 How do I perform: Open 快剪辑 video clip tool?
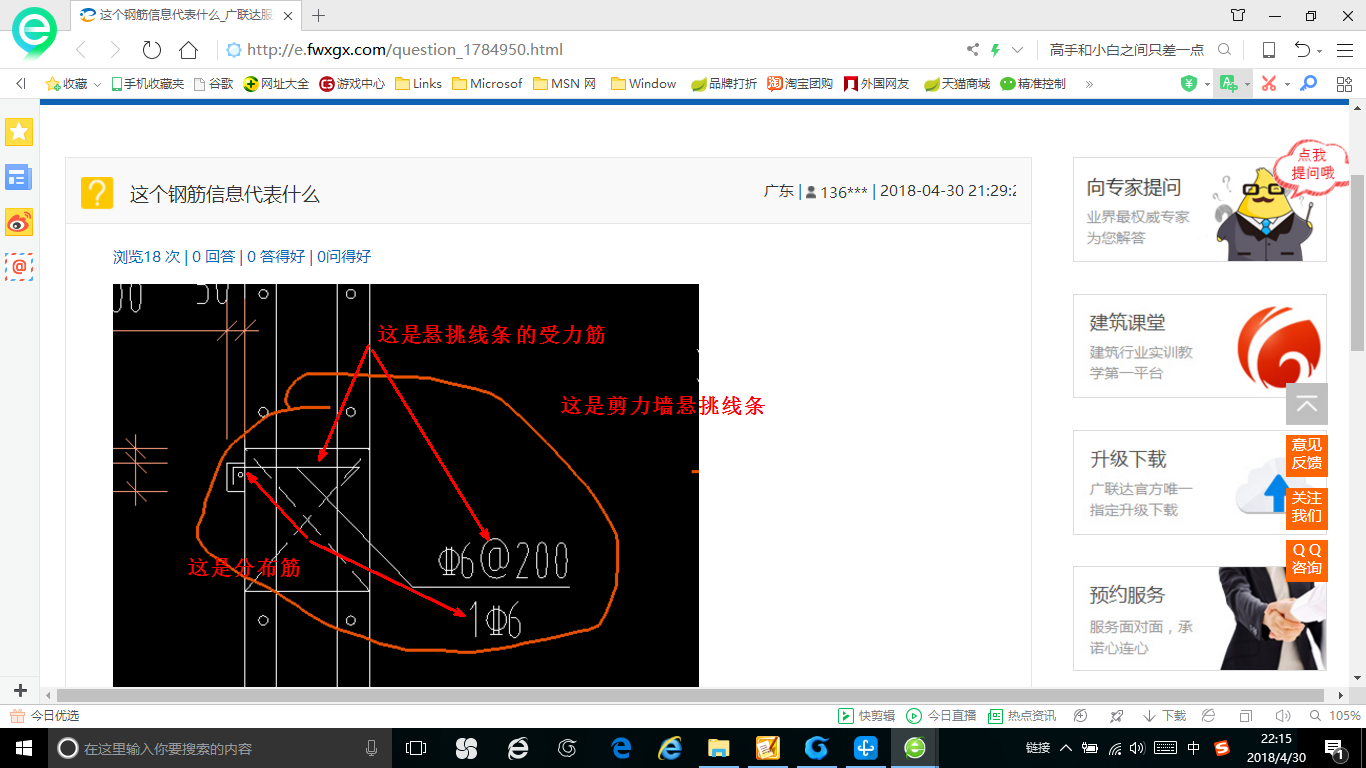point(867,716)
